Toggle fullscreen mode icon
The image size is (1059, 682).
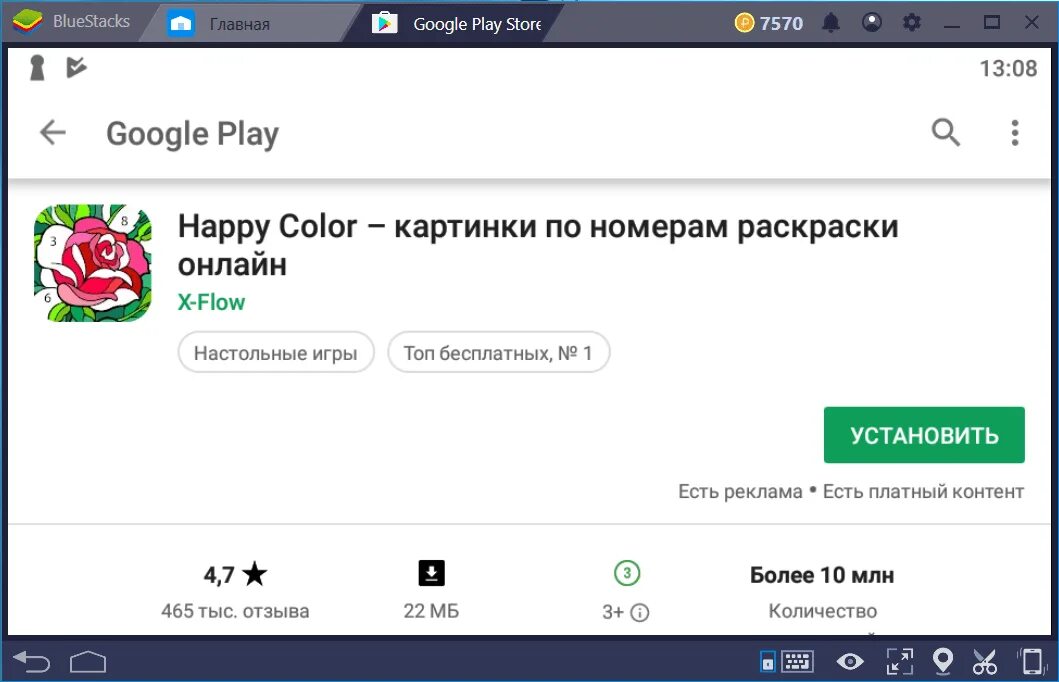[x=900, y=662]
